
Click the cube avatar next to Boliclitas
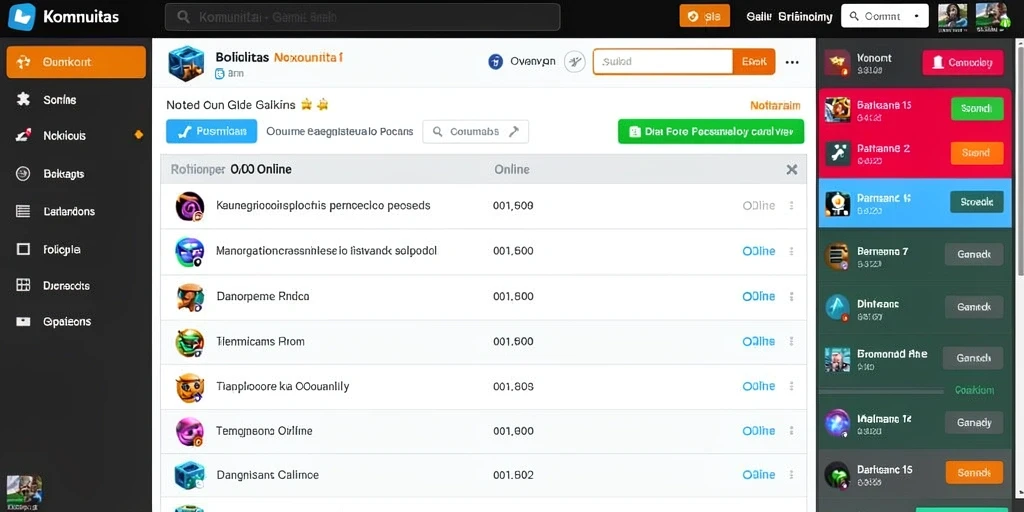pyautogui.click(x=186, y=63)
